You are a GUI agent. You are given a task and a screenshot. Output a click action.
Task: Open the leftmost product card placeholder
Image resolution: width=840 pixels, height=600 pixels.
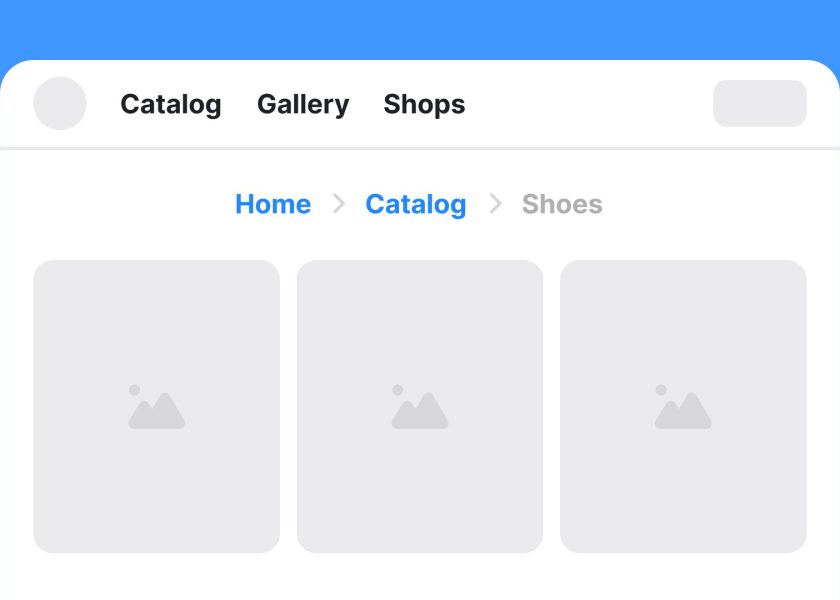click(x=156, y=407)
